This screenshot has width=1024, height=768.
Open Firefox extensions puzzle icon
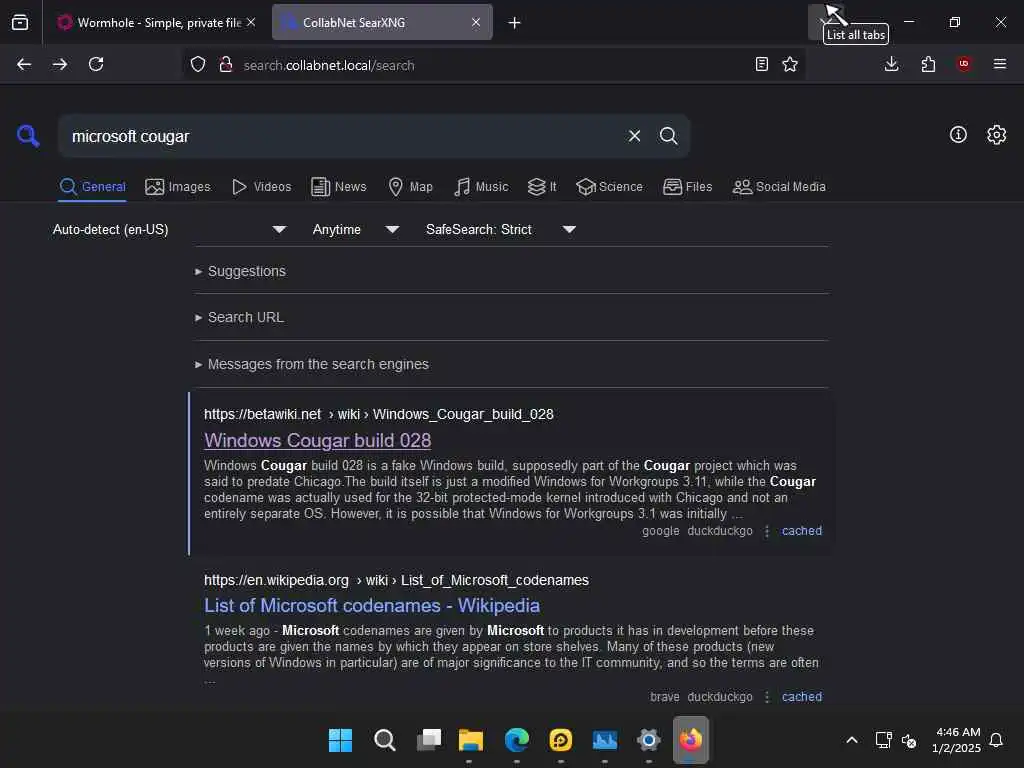[x=928, y=64]
